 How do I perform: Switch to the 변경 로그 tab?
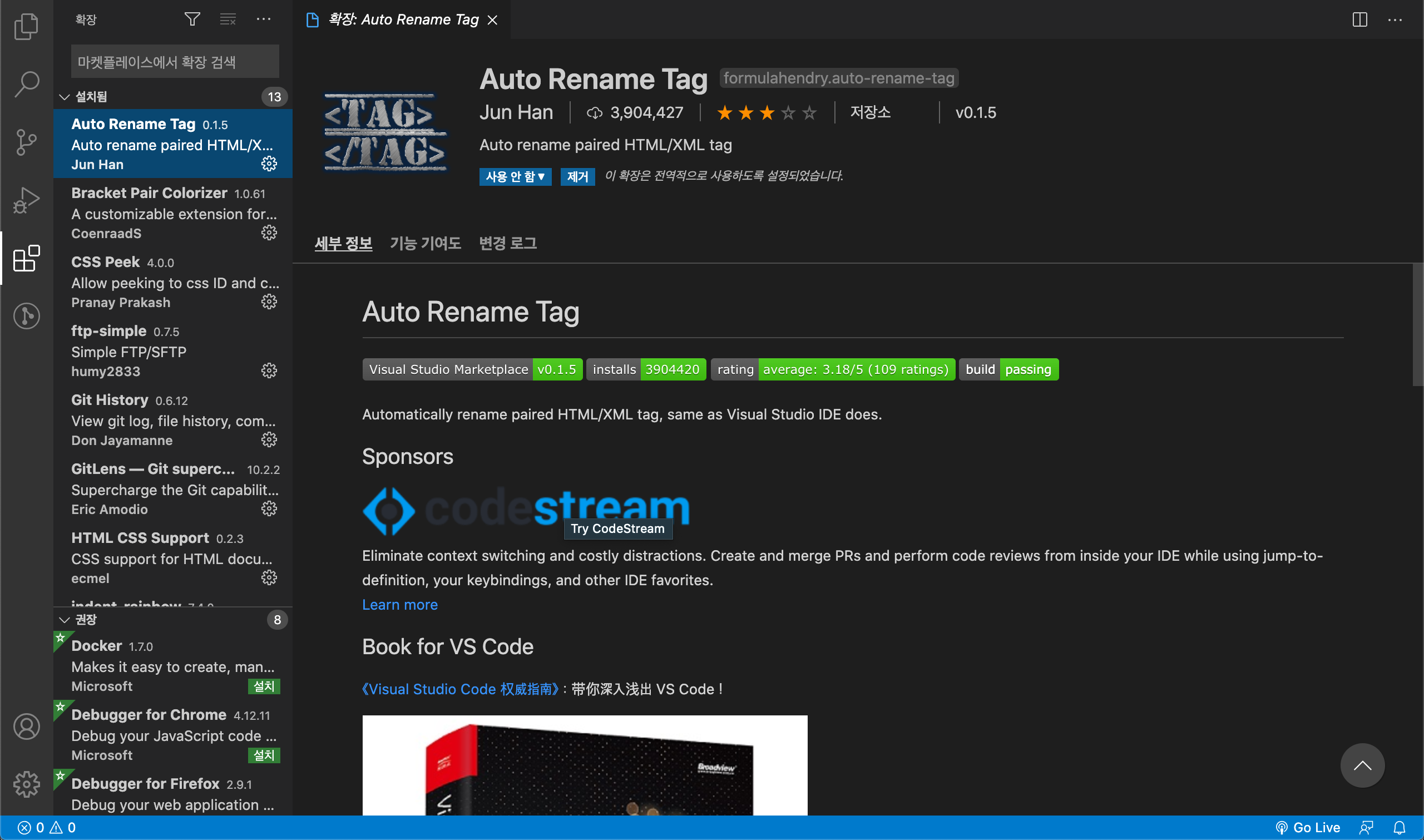point(507,244)
